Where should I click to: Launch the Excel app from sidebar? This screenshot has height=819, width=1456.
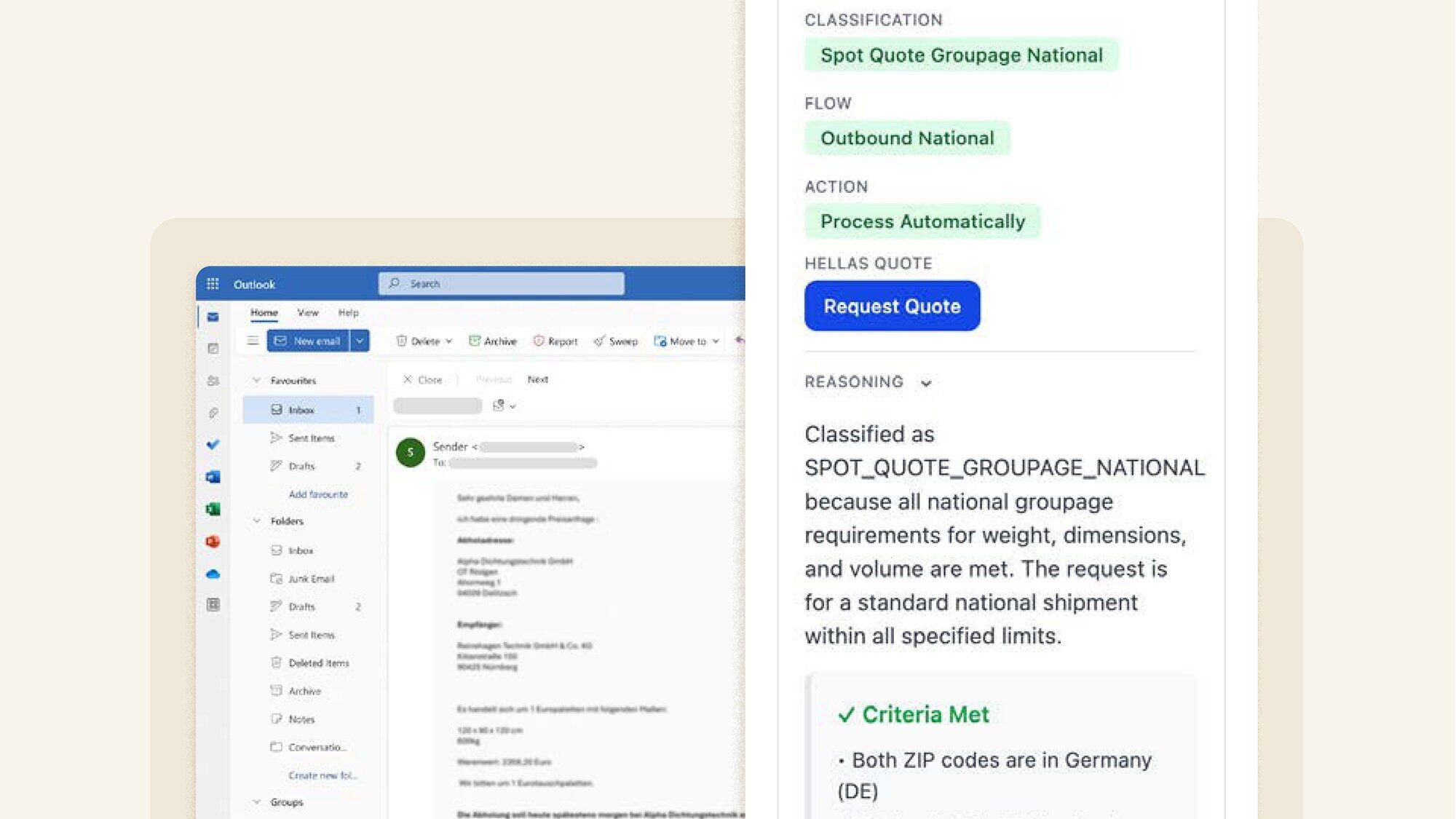point(213,509)
